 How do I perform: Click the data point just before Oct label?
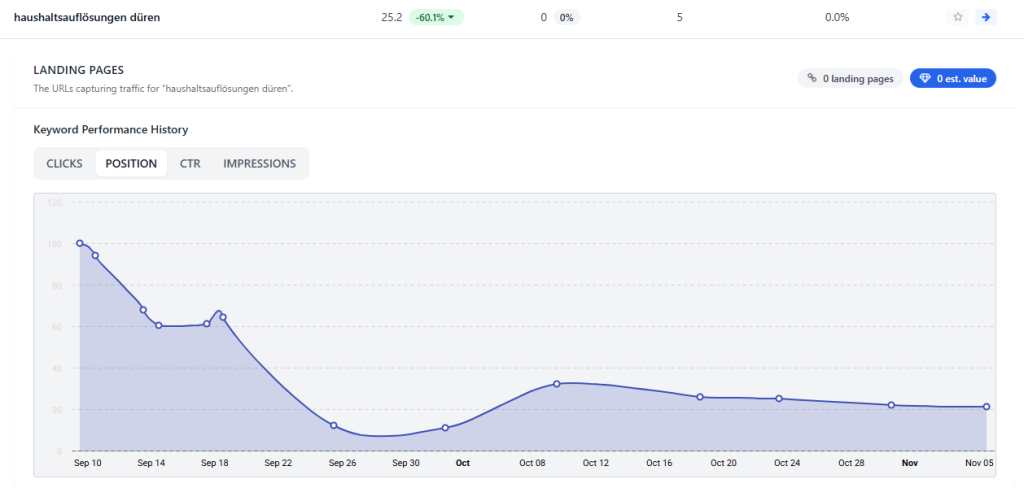pos(445,428)
